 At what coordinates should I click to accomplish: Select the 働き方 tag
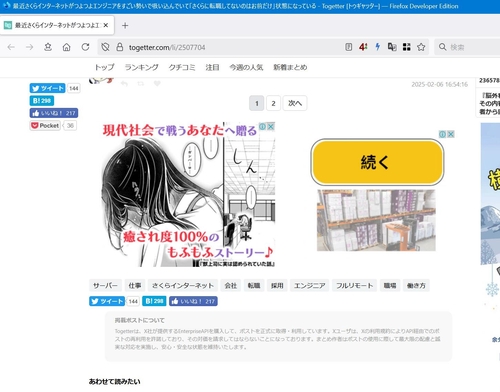pyautogui.click(x=416, y=286)
